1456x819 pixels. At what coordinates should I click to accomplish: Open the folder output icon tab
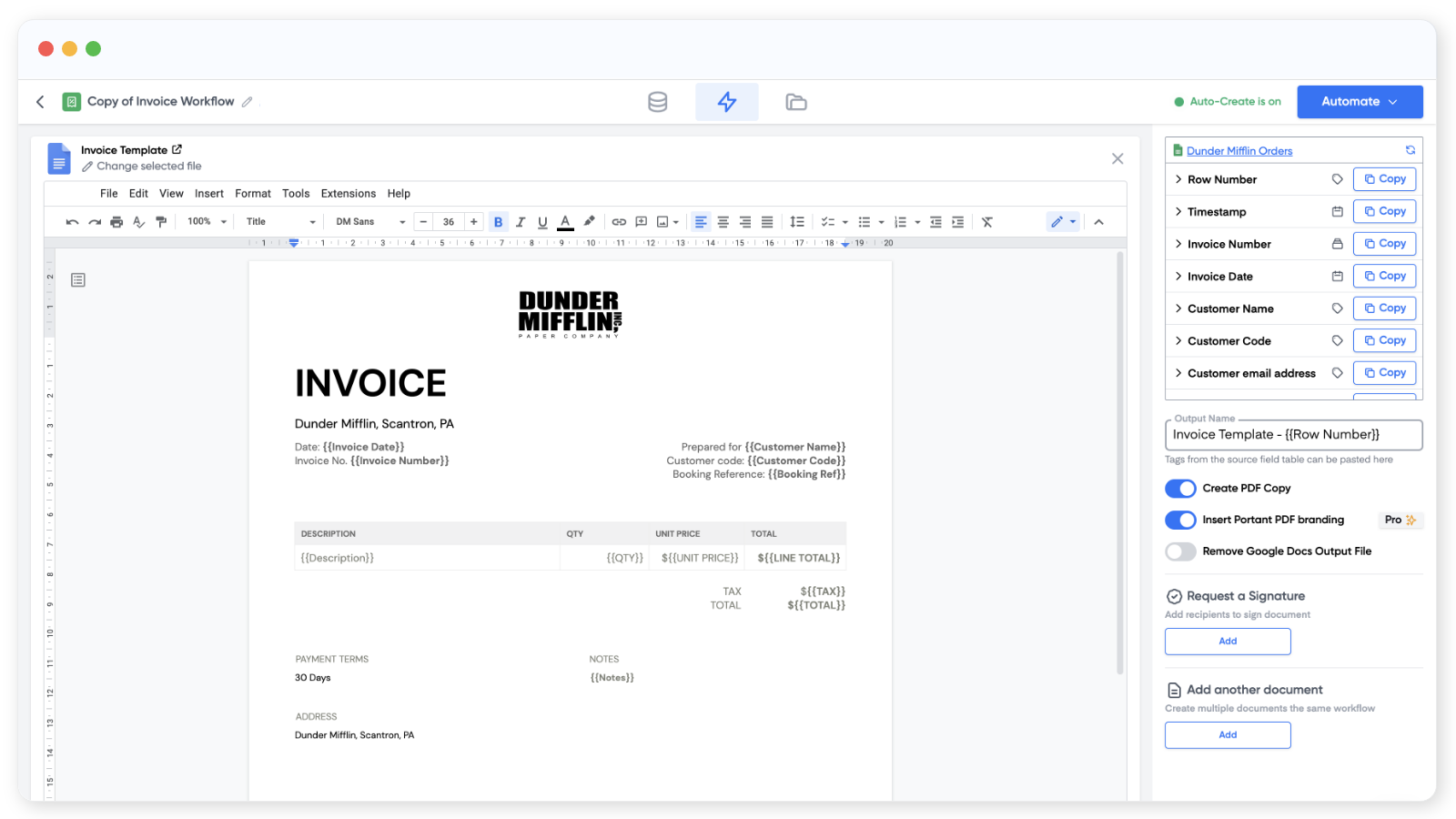795,102
